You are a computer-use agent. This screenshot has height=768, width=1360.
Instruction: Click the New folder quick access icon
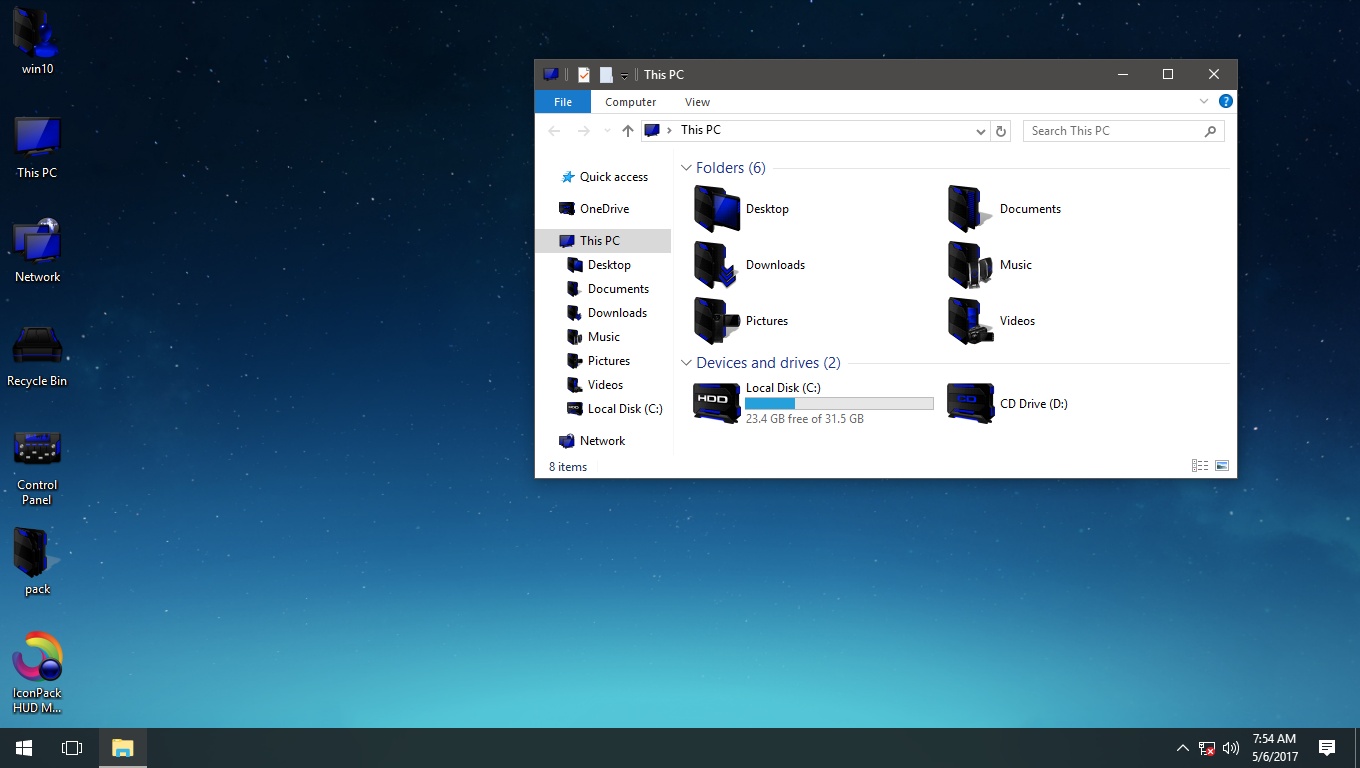606,75
